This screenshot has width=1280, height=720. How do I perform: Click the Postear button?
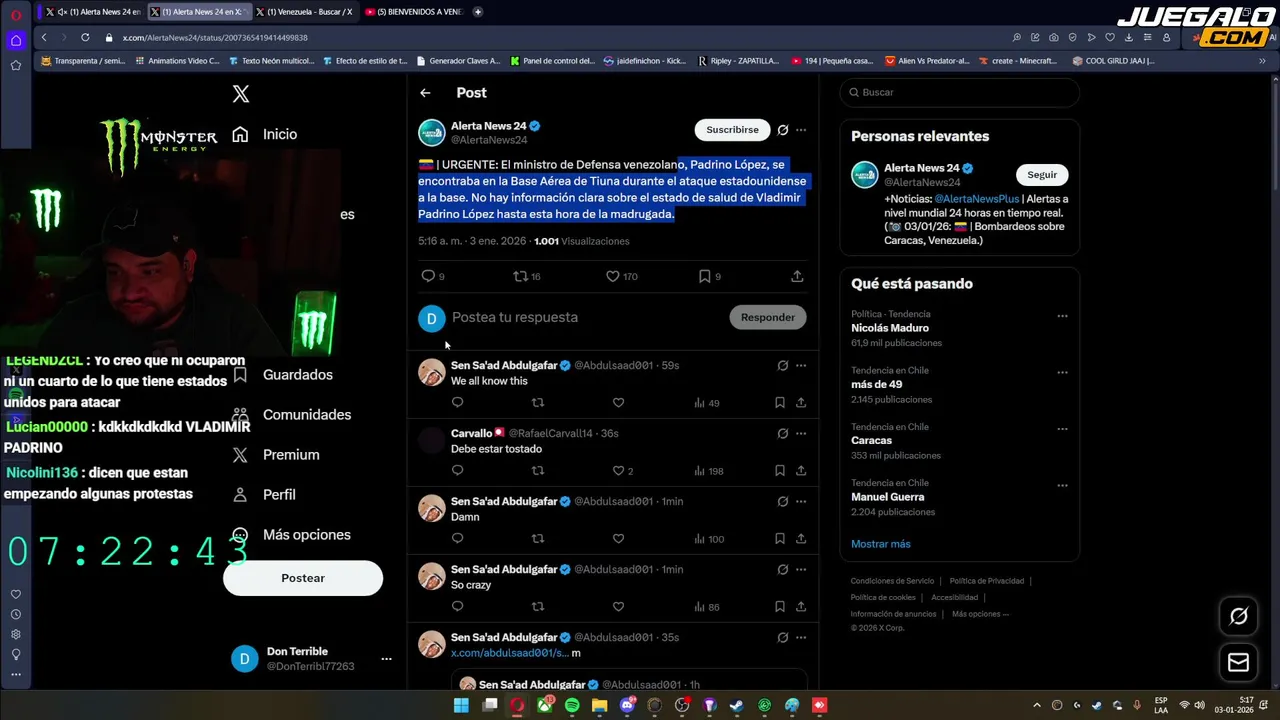(303, 578)
